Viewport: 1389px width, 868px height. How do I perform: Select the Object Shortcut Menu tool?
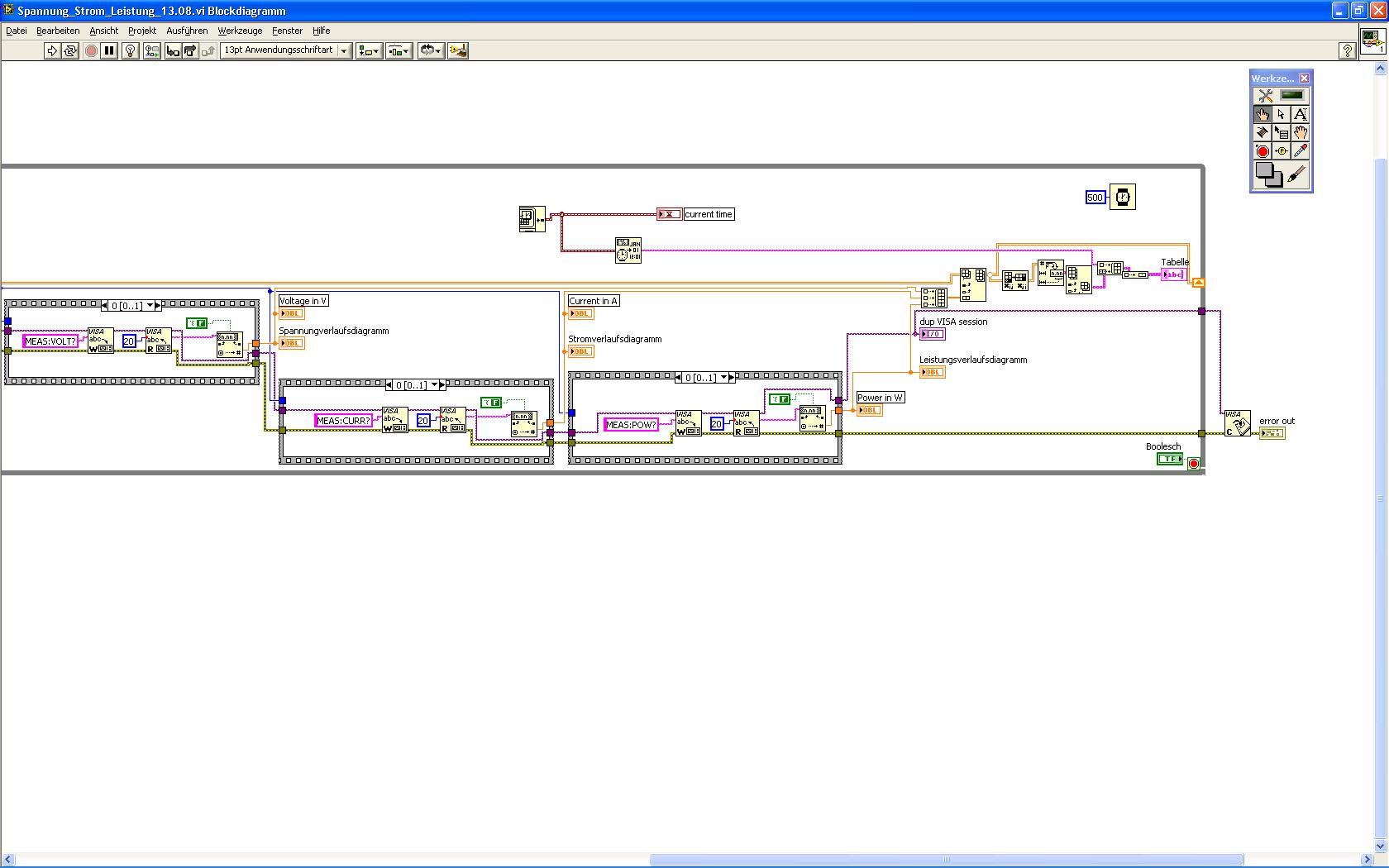1282,132
